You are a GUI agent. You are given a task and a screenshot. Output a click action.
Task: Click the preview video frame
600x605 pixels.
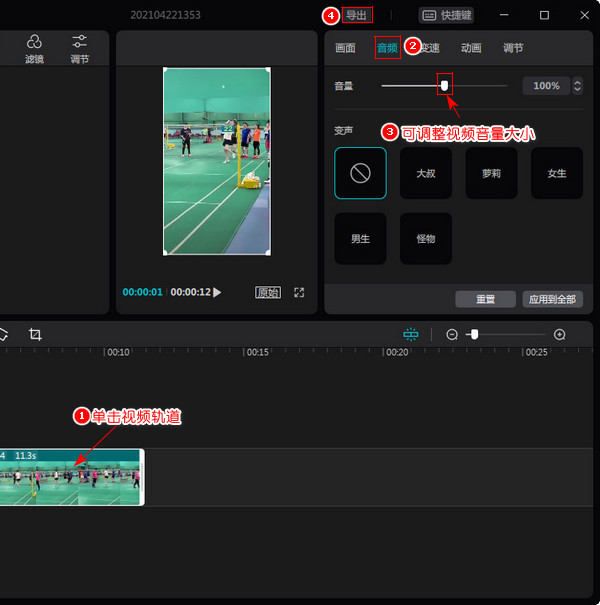pyautogui.click(x=217, y=161)
